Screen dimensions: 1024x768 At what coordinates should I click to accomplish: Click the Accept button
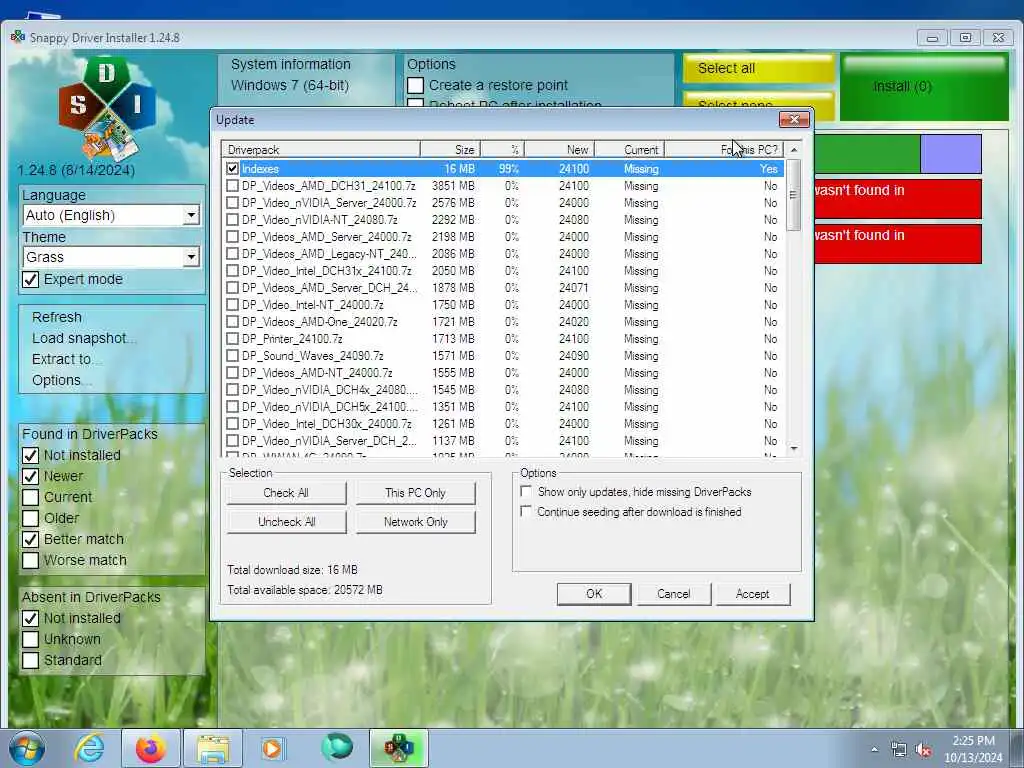tap(752, 594)
